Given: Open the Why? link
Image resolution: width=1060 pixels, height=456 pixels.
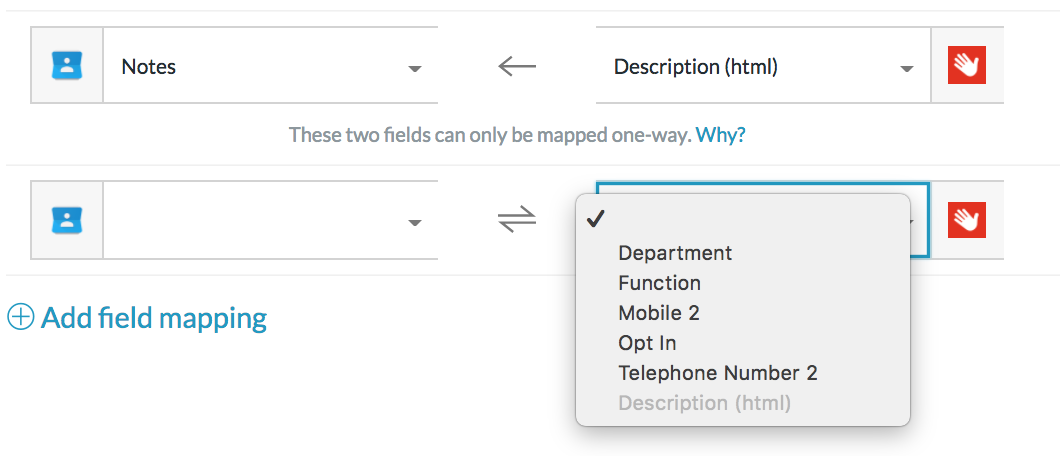Looking at the screenshot, I should point(721,135).
